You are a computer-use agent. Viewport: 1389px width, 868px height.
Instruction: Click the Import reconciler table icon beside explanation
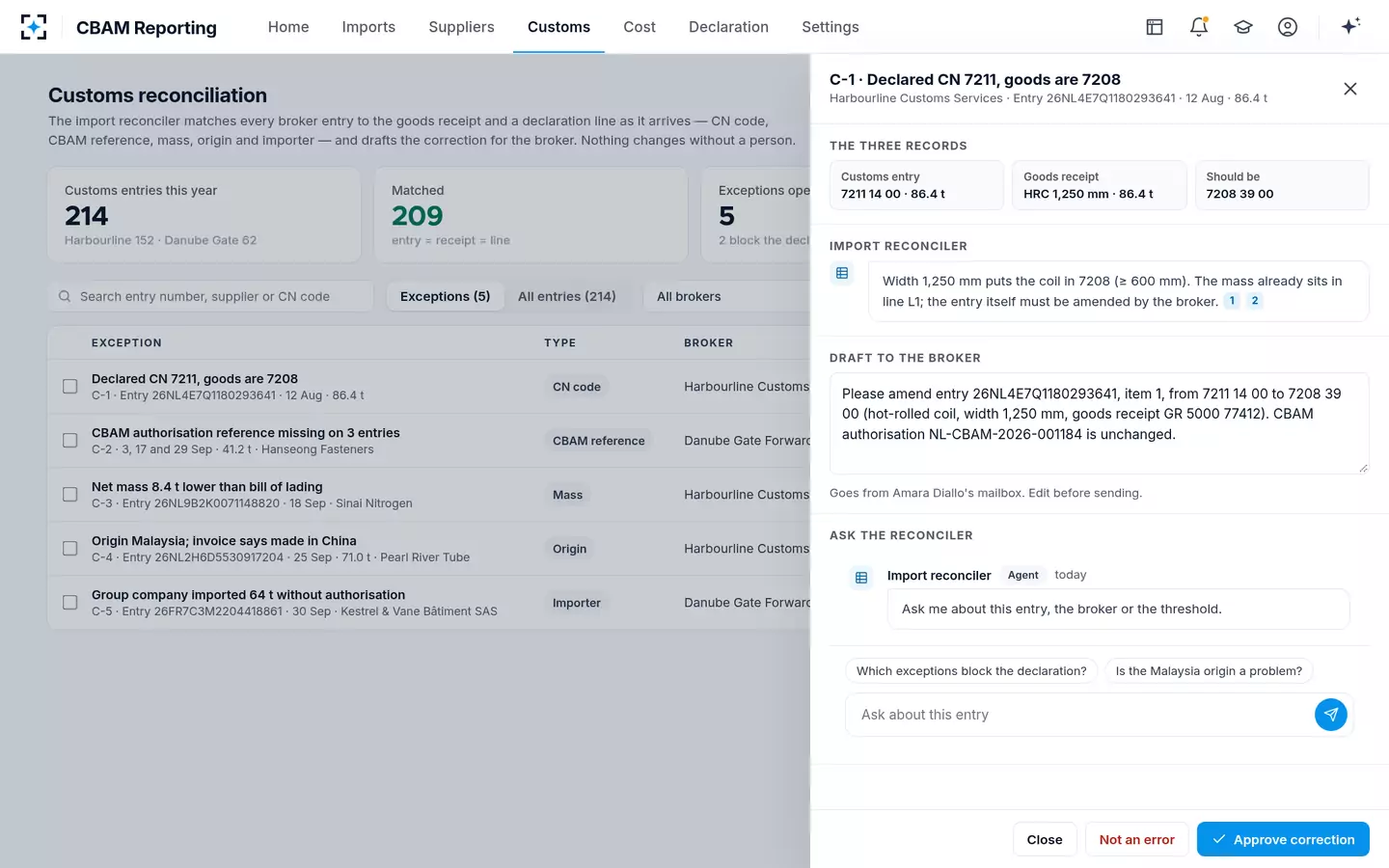[x=842, y=274]
